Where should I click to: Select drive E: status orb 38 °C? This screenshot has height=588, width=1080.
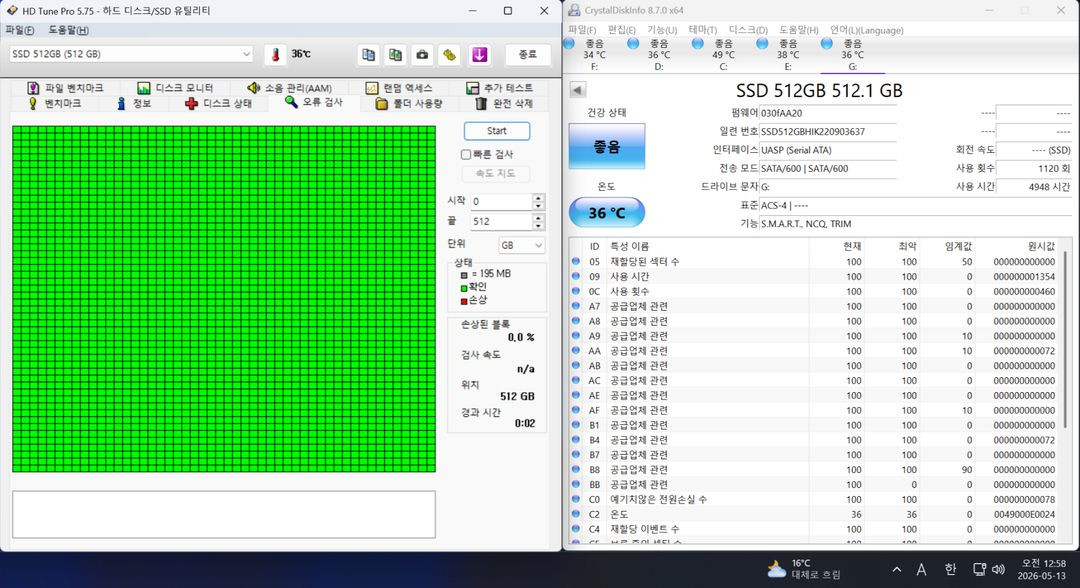pos(762,43)
